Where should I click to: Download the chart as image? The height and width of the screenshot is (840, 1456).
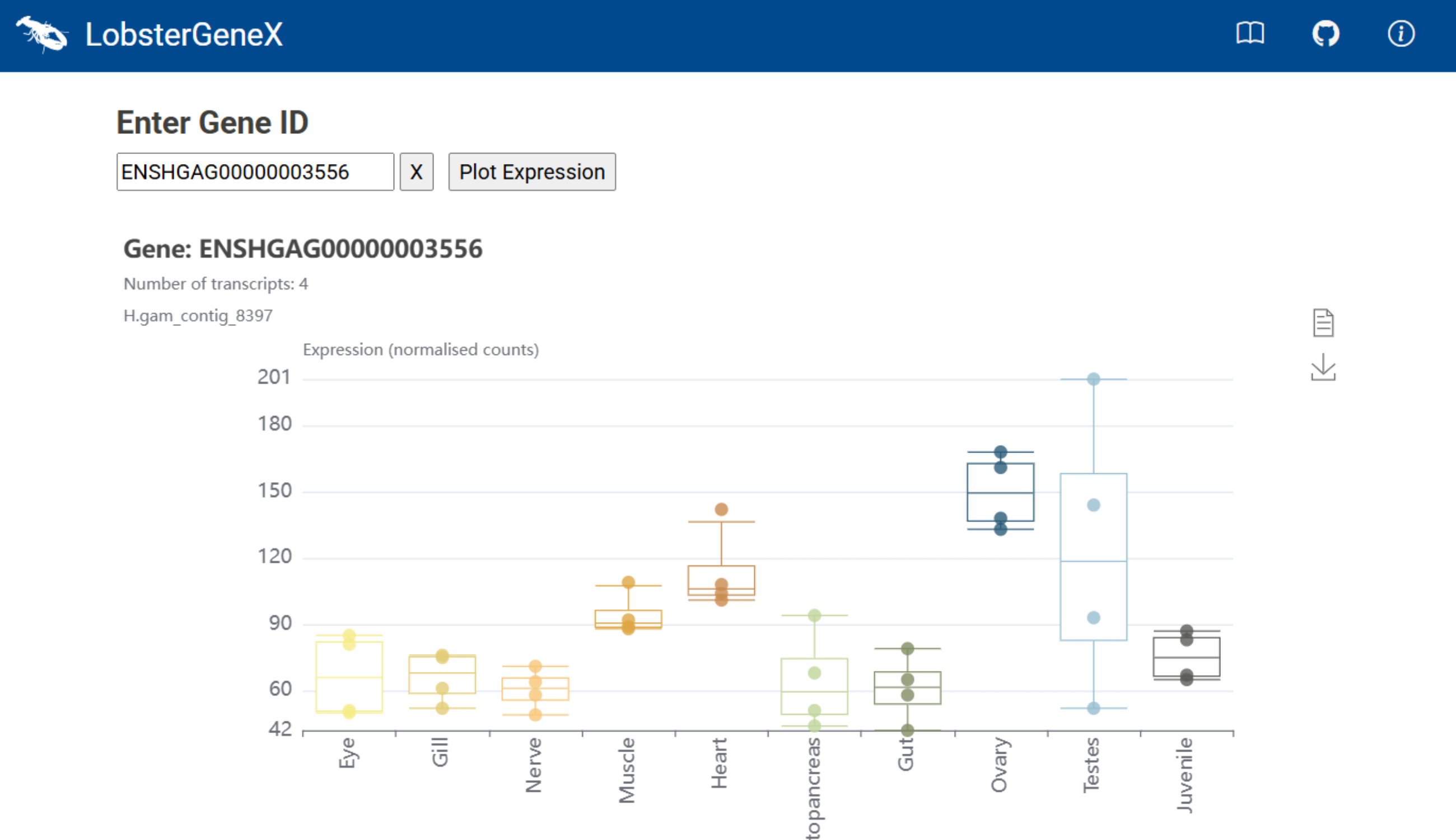pyautogui.click(x=1323, y=367)
